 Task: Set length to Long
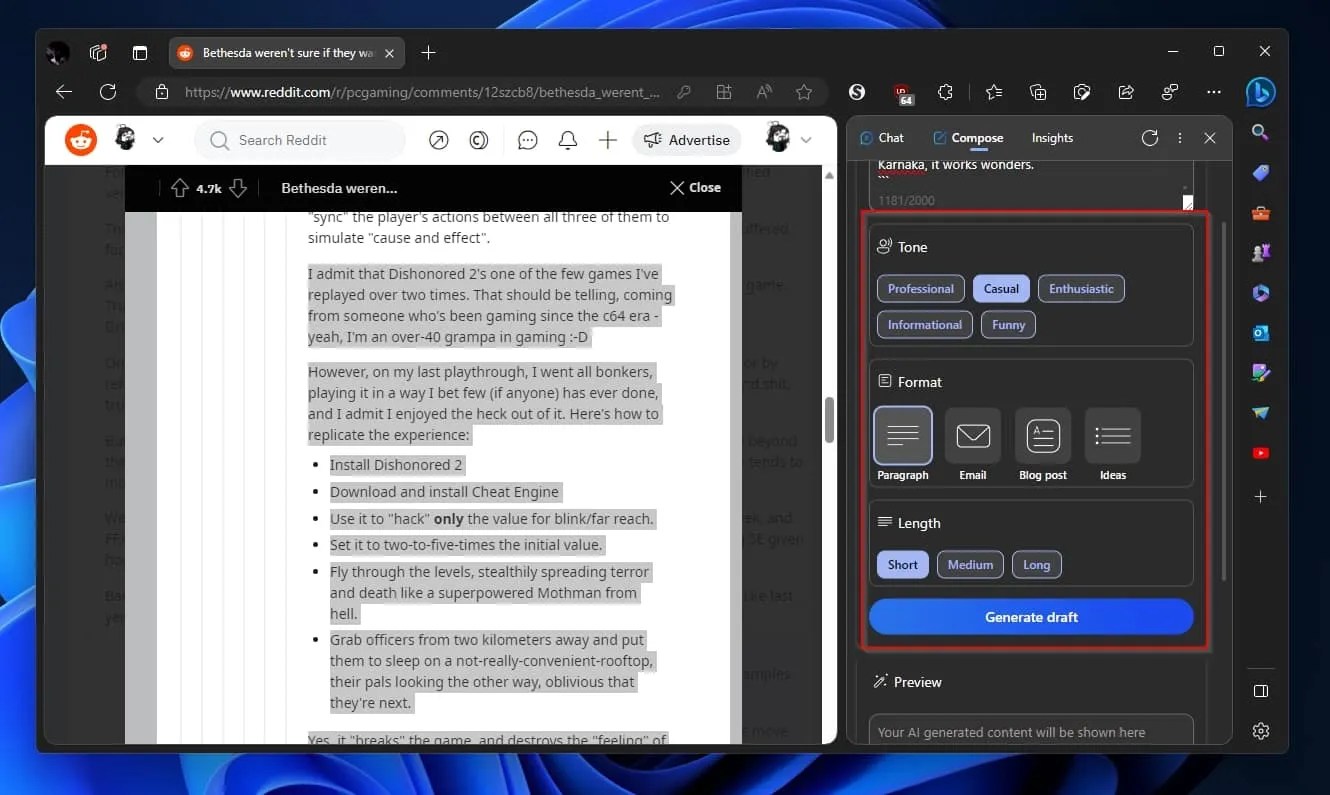1036,564
